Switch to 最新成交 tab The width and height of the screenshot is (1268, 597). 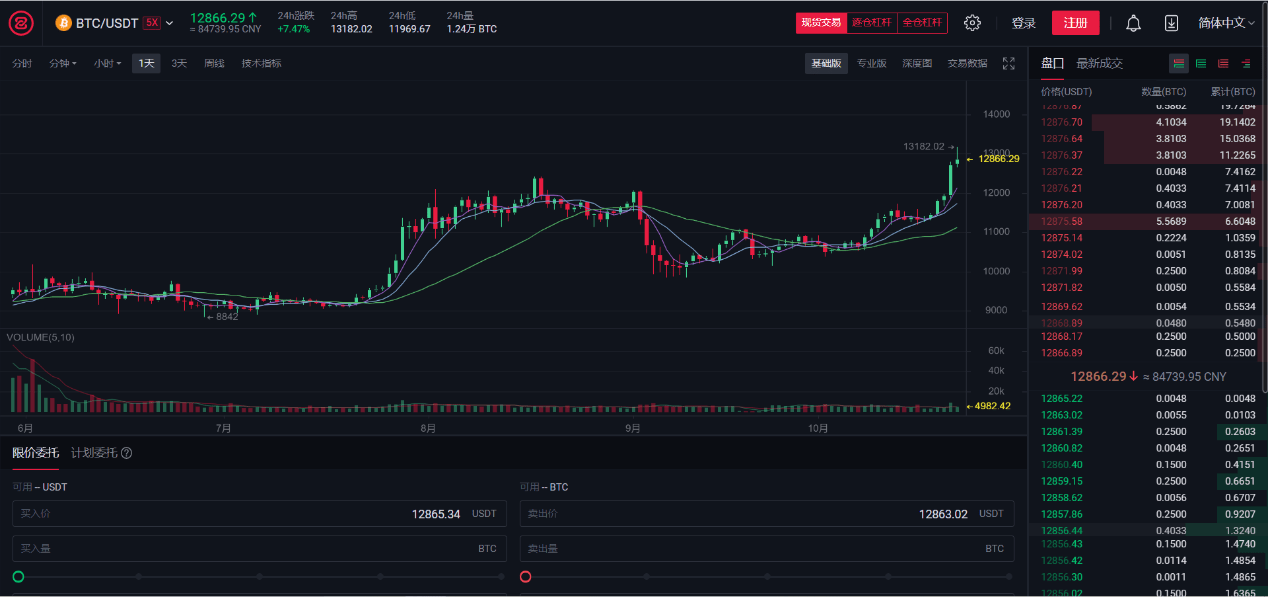(x=1099, y=63)
